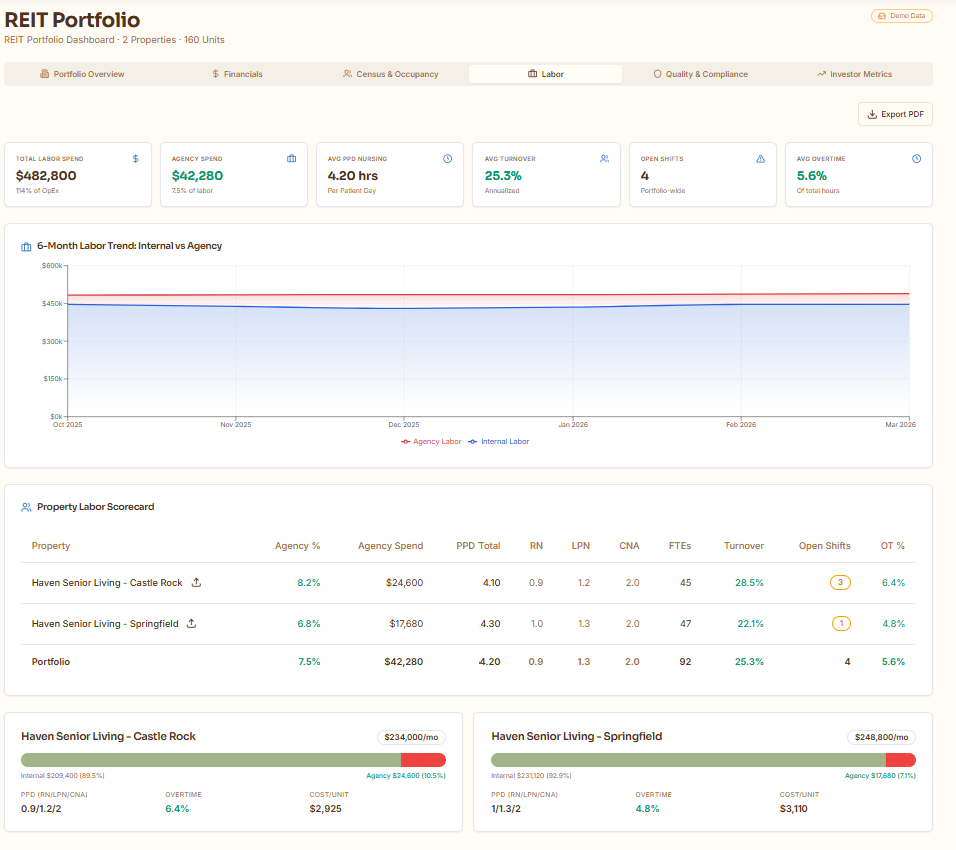
Task: Toggle the Agency Labor legend series
Action: point(431,441)
